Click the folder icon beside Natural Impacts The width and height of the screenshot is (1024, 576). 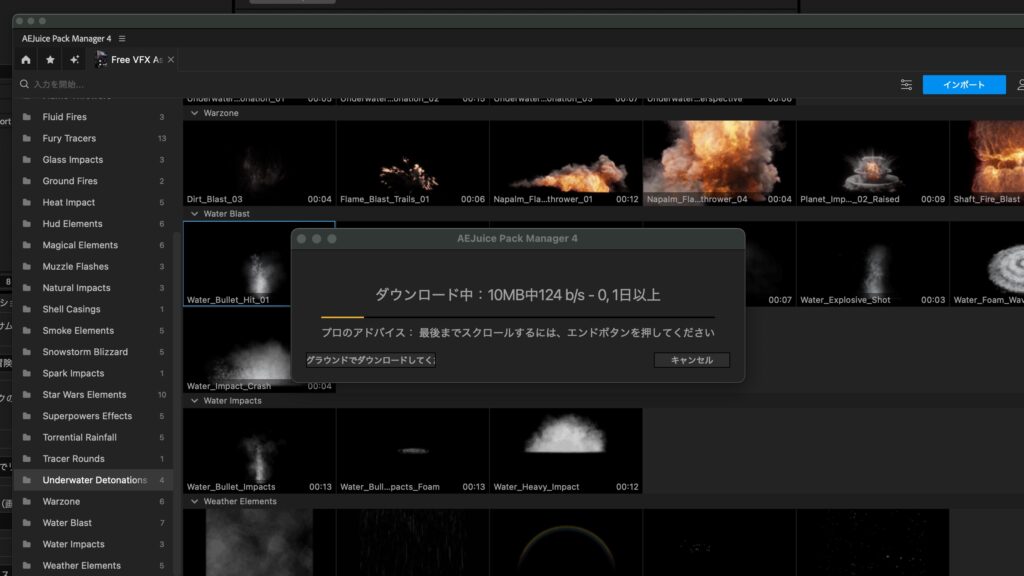pos(27,287)
